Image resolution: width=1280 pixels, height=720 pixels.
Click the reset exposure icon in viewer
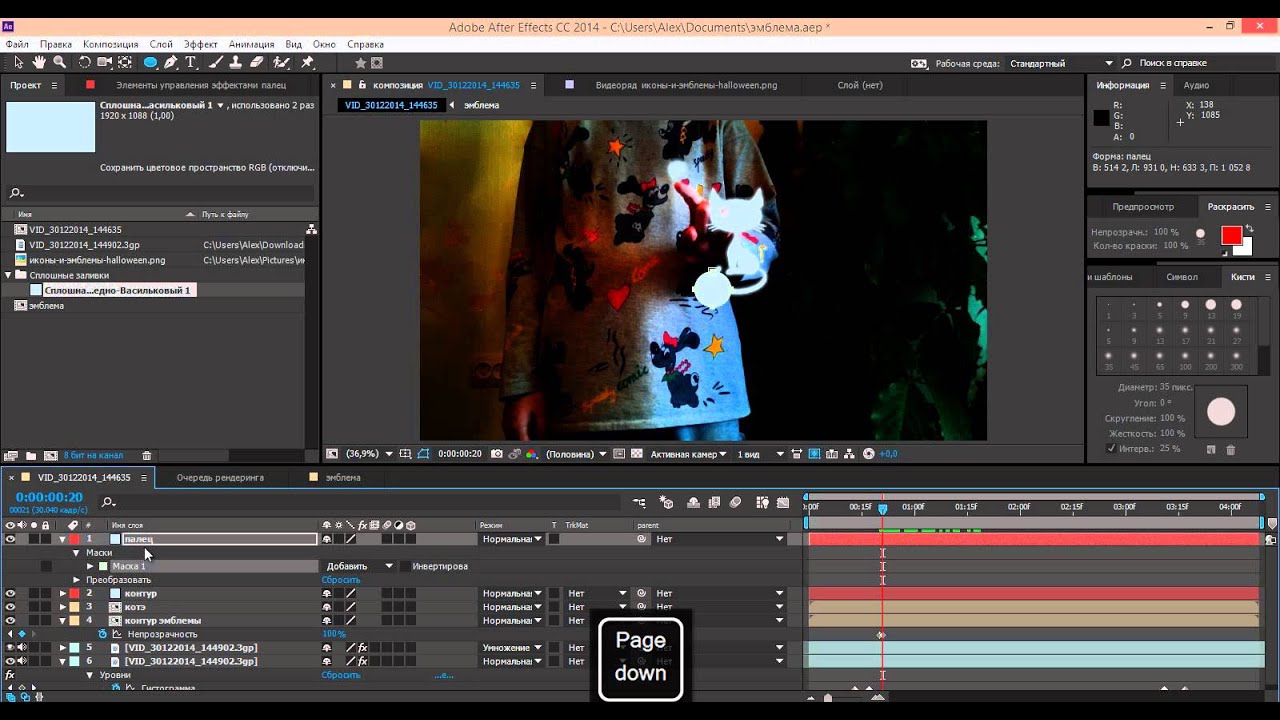tap(869, 454)
